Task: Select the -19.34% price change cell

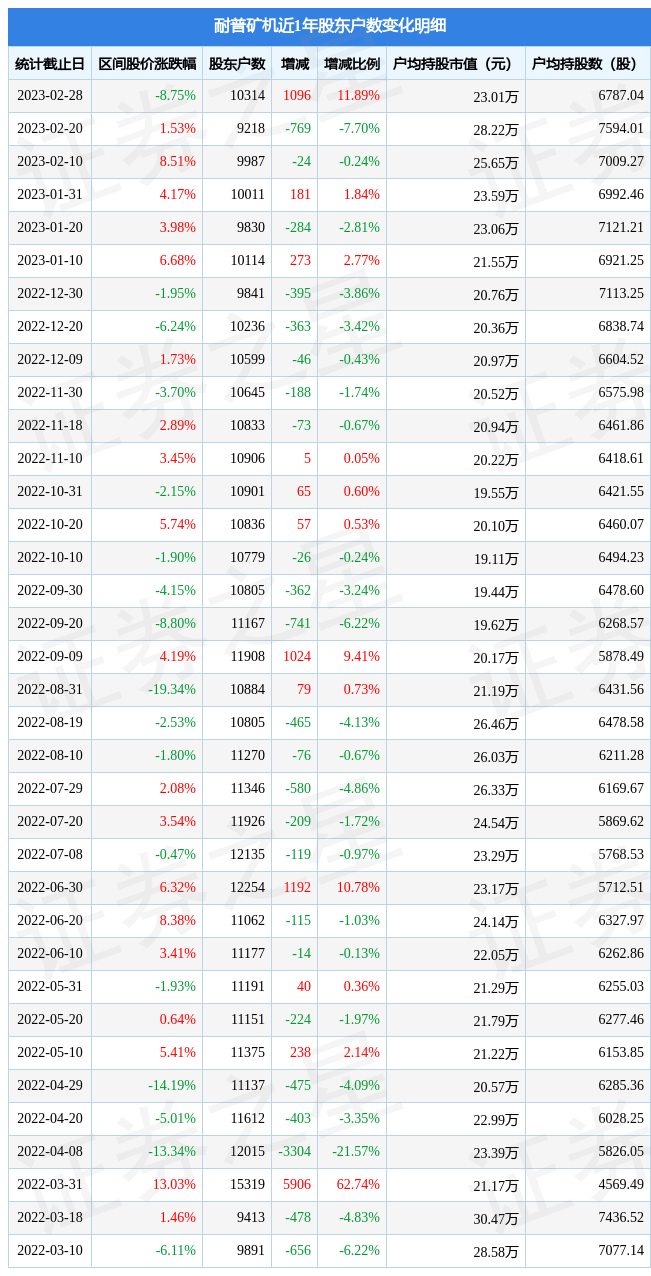Action: pyautogui.click(x=172, y=690)
